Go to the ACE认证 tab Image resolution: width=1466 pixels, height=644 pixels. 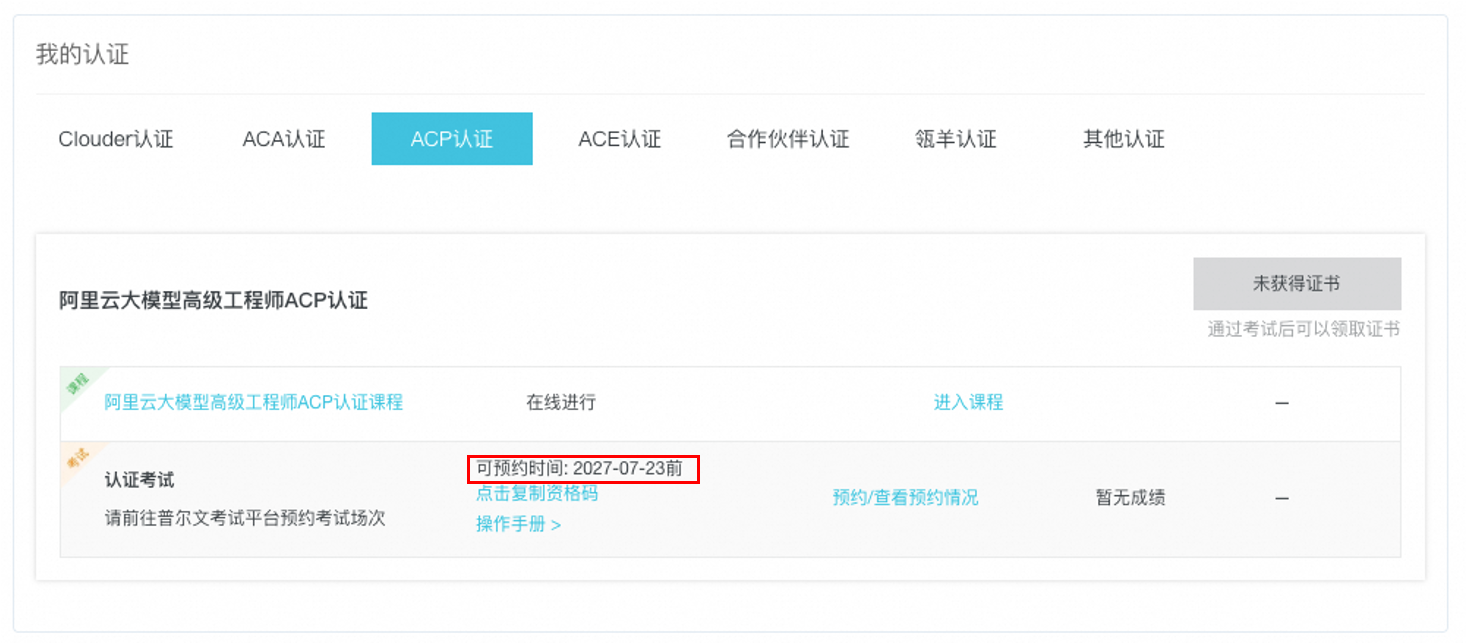click(620, 139)
